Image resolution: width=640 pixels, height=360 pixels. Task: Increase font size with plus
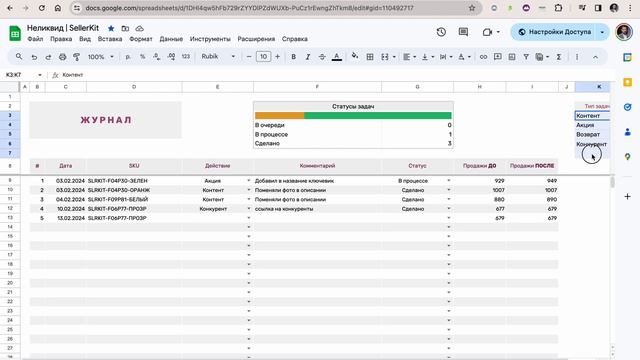click(278, 57)
